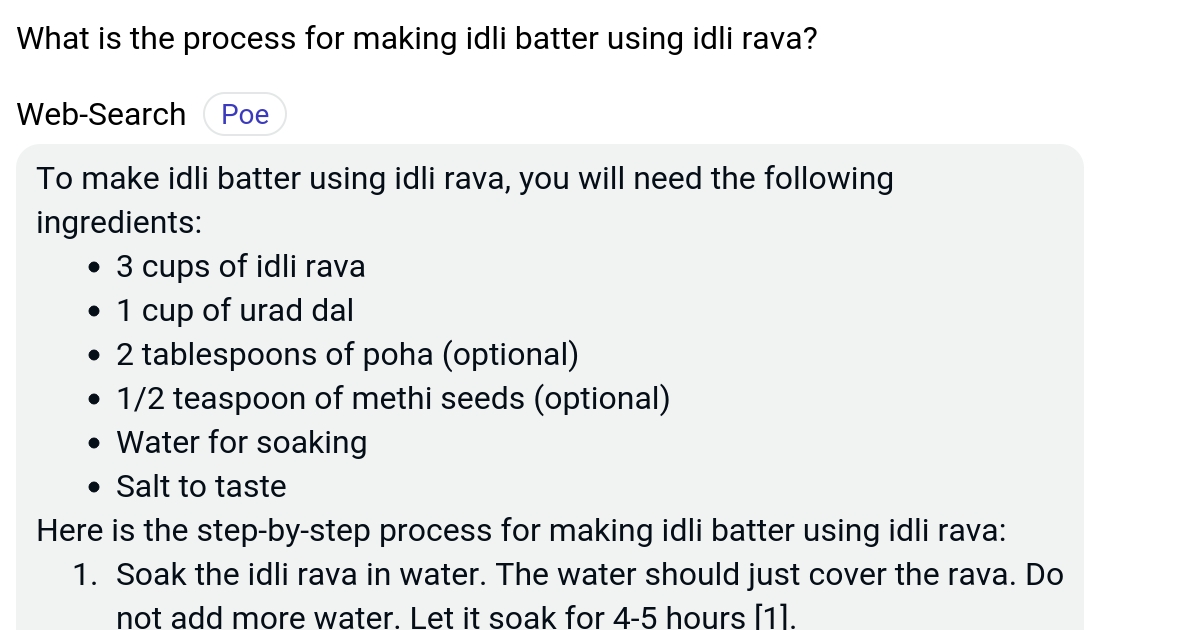Select the methi seeds ingredient line
This screenshot has width=1200, height=630.
pyautogui.click(x=394, y=398)
